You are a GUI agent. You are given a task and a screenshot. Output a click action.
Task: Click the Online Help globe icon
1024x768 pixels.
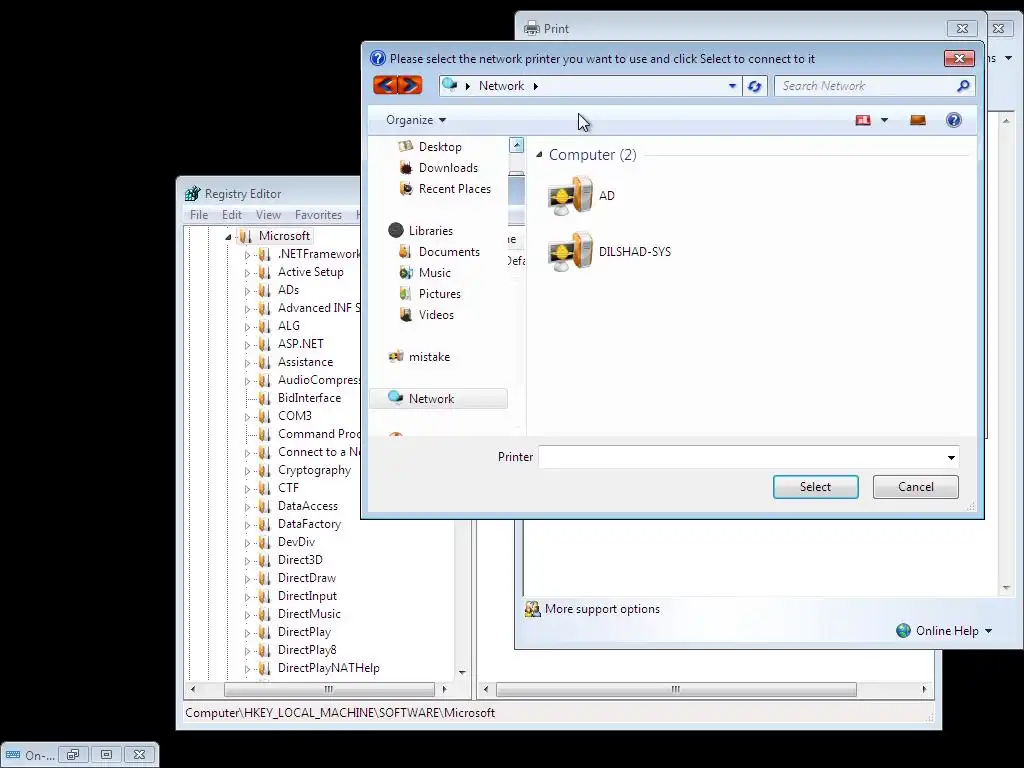903,631
